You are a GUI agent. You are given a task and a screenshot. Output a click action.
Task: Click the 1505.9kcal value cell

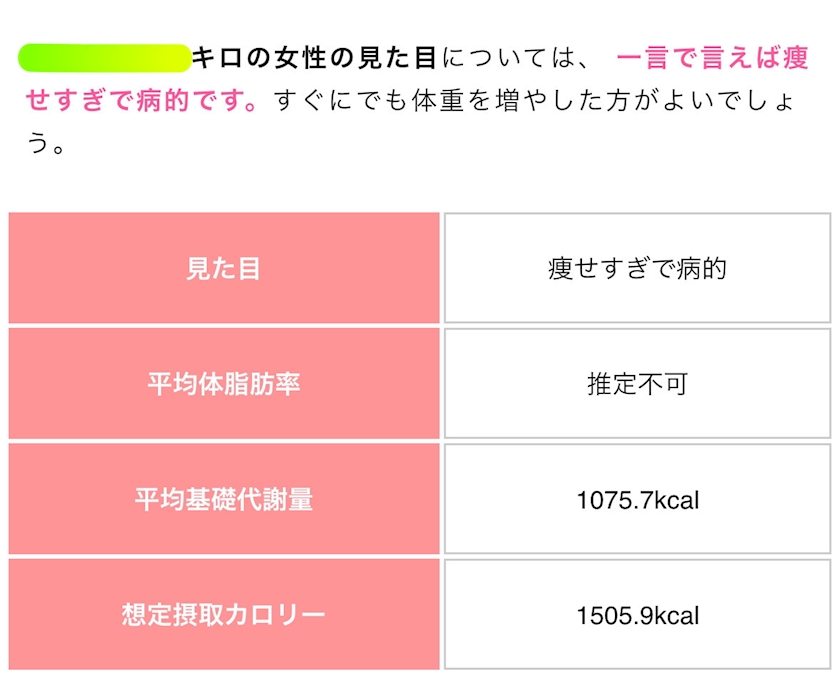click(x=637, y=614)
